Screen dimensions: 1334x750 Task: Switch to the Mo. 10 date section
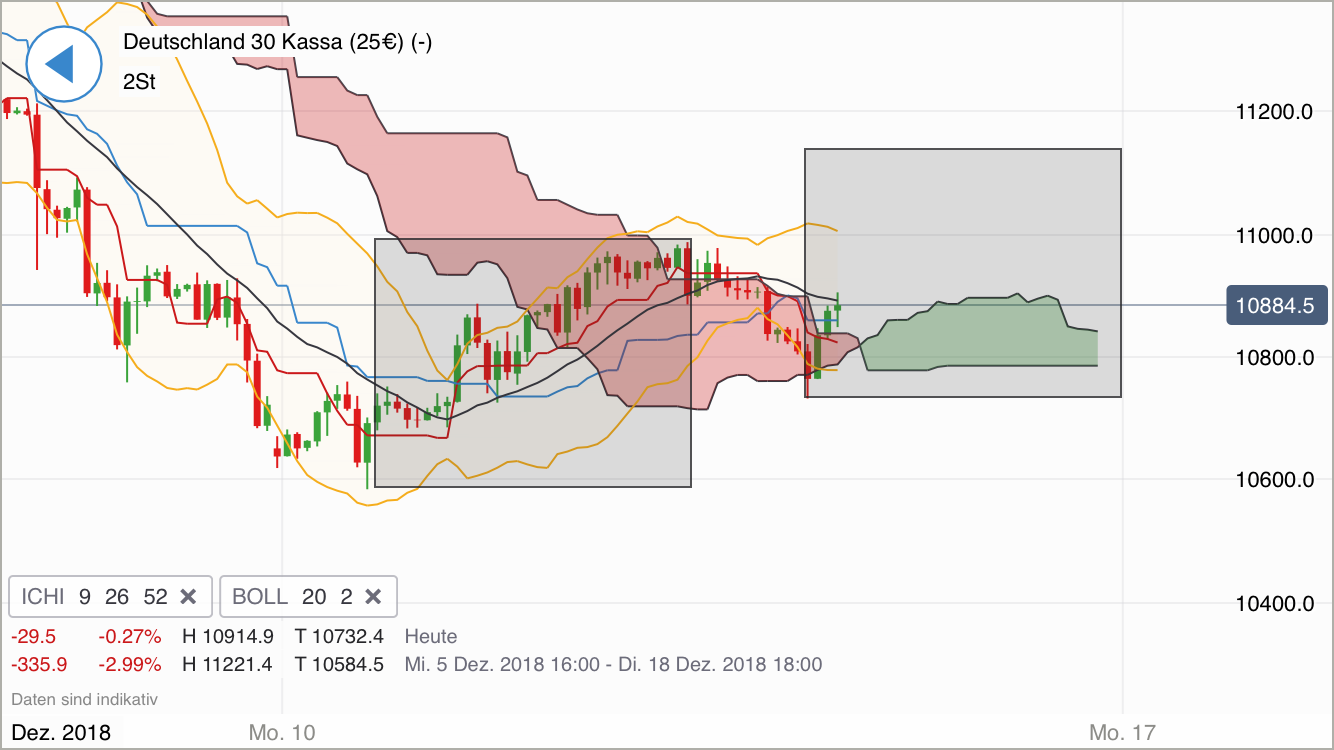point(281,732)
